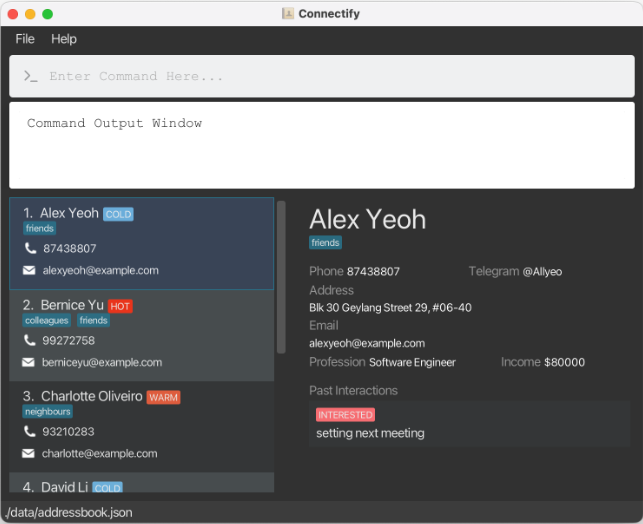
Task: Click charlotte@example.com in the list
Action: (x=99, y=453)
